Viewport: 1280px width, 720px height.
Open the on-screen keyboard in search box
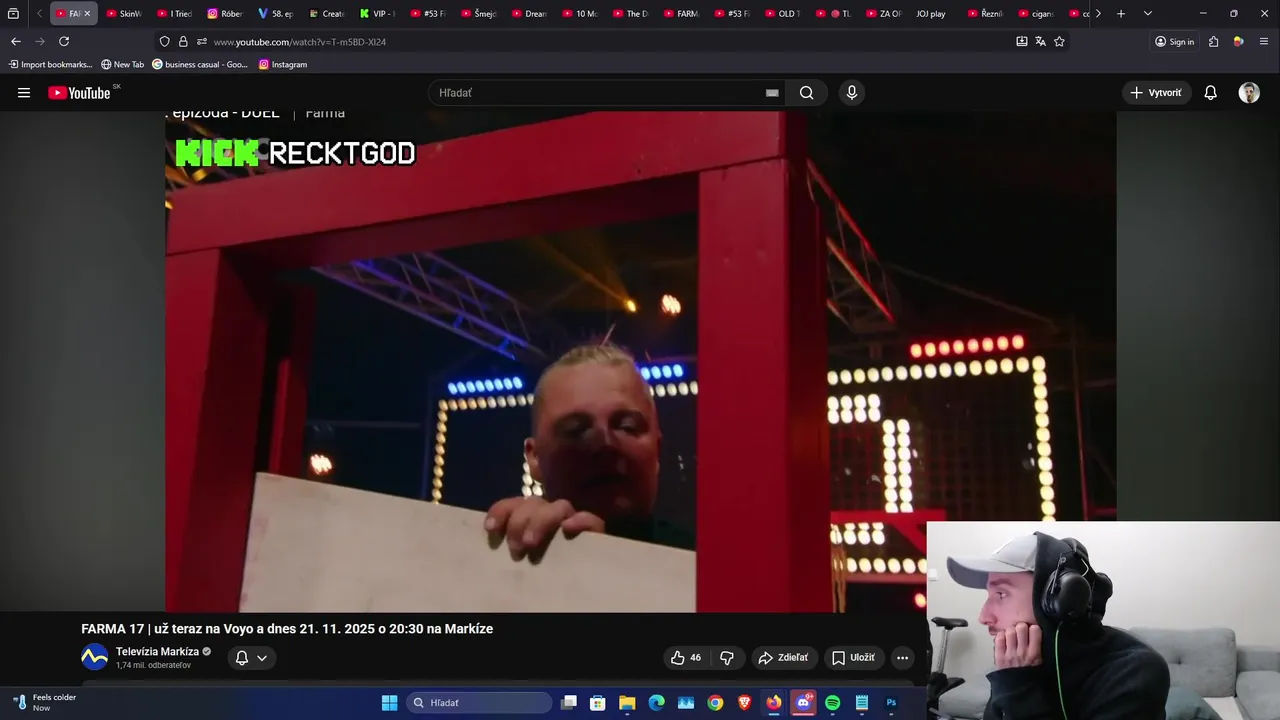[x=772, y=93]
